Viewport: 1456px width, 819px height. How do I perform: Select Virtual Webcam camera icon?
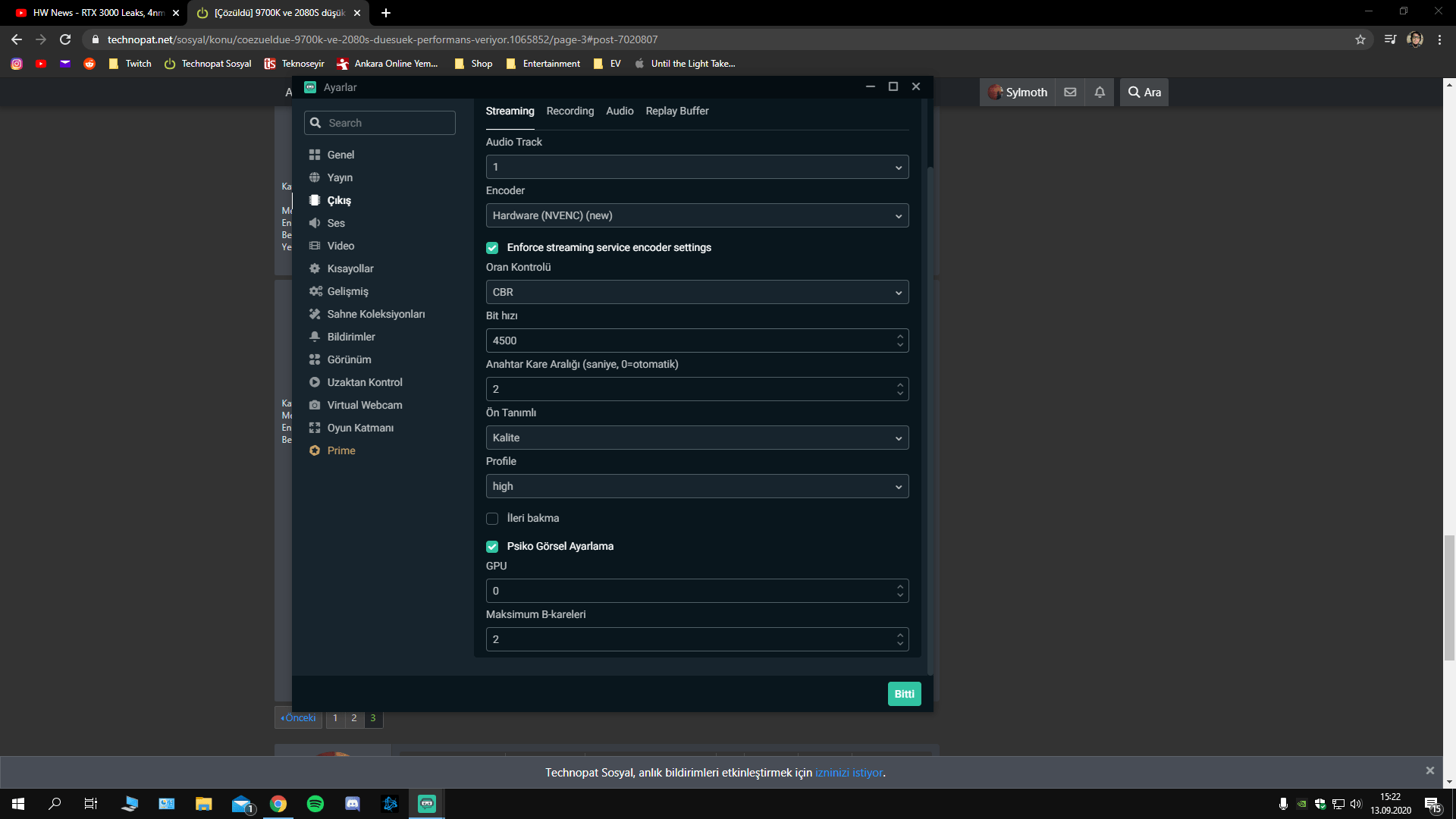pyautogui.click(x=315, y=405)
